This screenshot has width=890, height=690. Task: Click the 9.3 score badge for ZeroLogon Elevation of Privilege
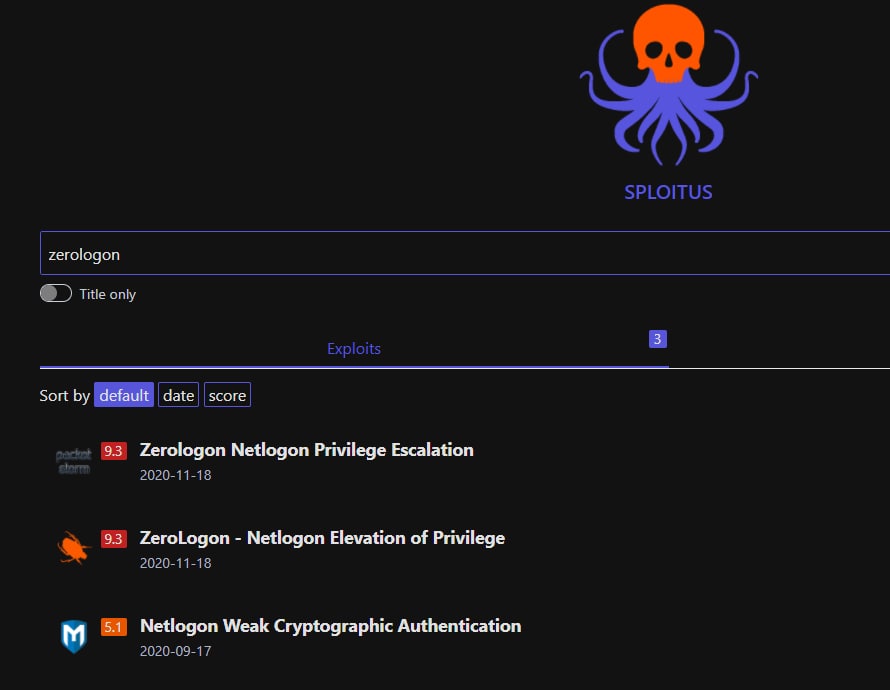pos(114,538)
